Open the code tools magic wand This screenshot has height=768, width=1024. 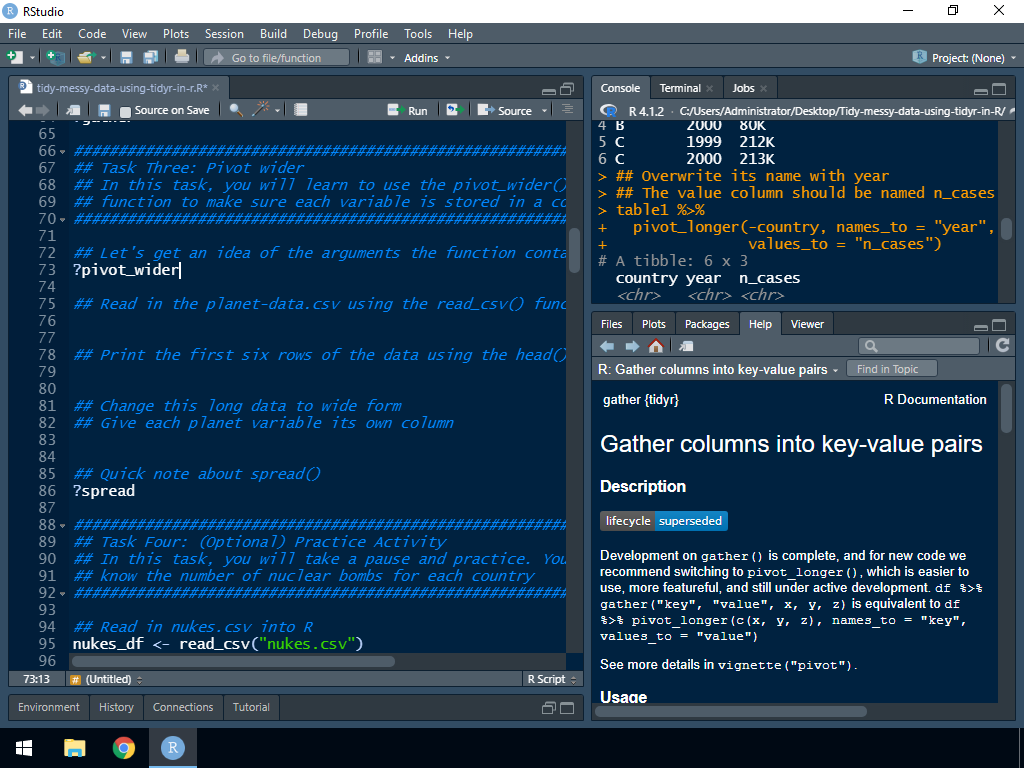click(x=261, y=110)
